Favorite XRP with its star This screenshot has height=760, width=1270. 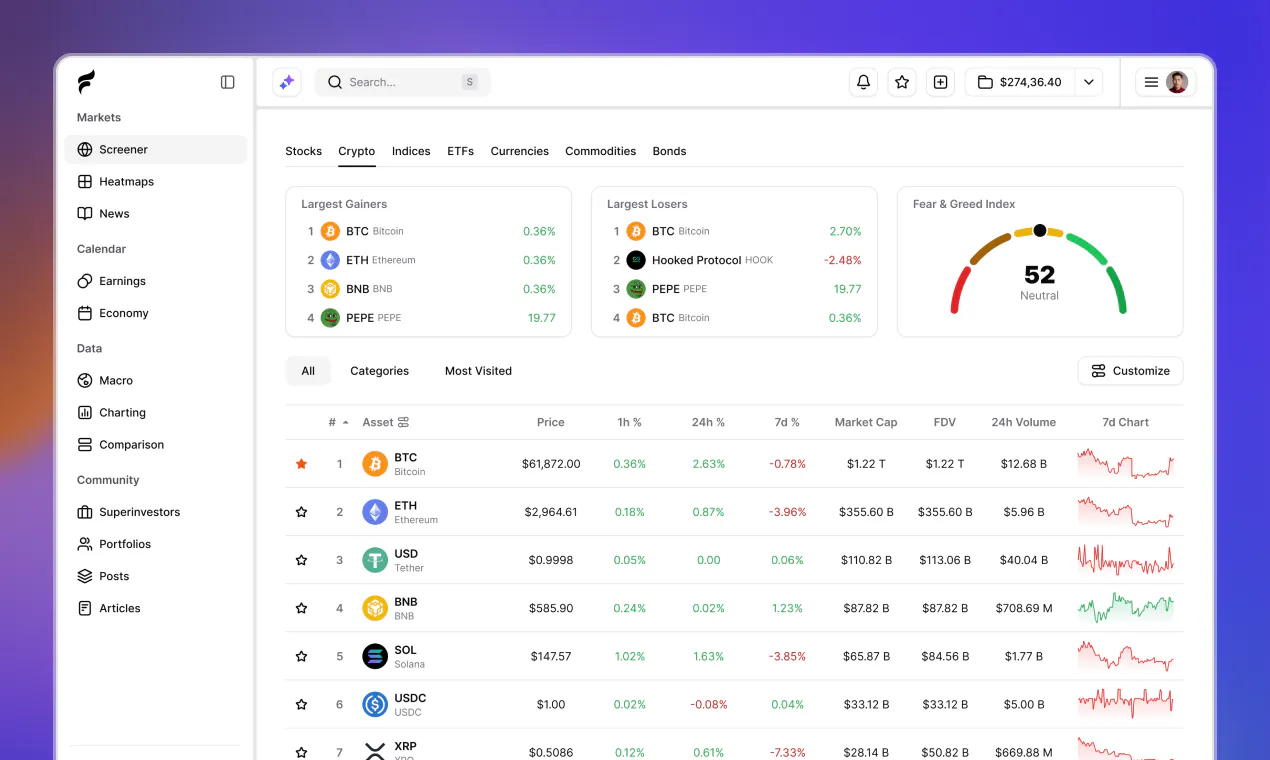(301, 752)
